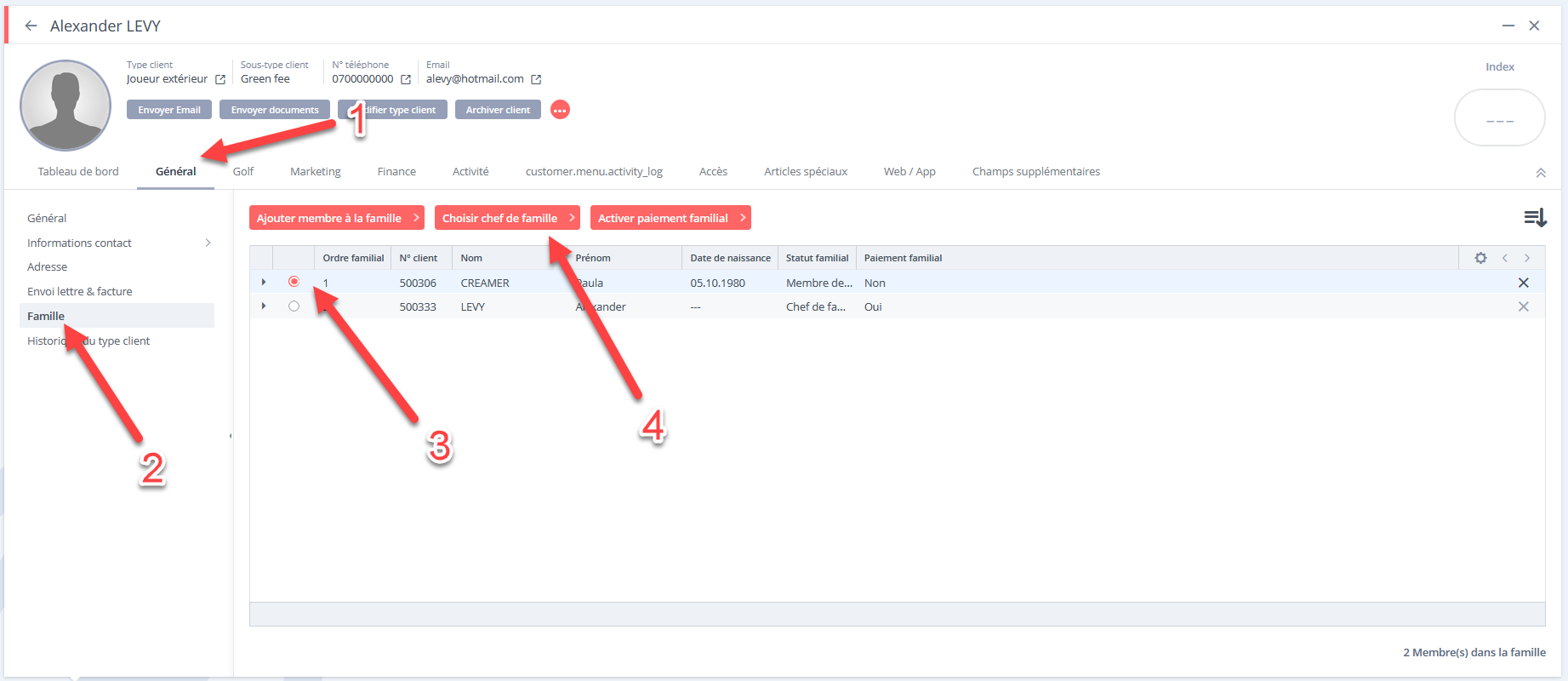Select Envoi lettre & facture
1568x681 pixels.
[80, 291]
